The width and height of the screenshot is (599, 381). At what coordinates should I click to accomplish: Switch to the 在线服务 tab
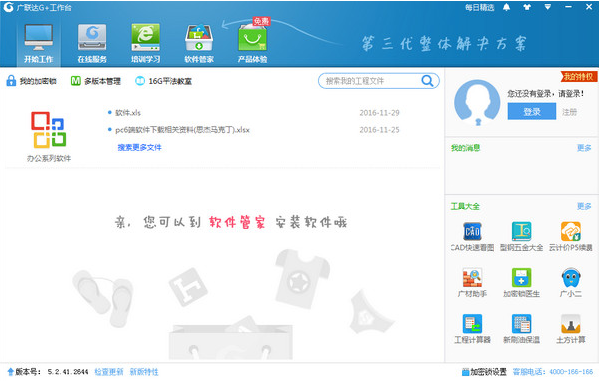[x=92, y=43]
